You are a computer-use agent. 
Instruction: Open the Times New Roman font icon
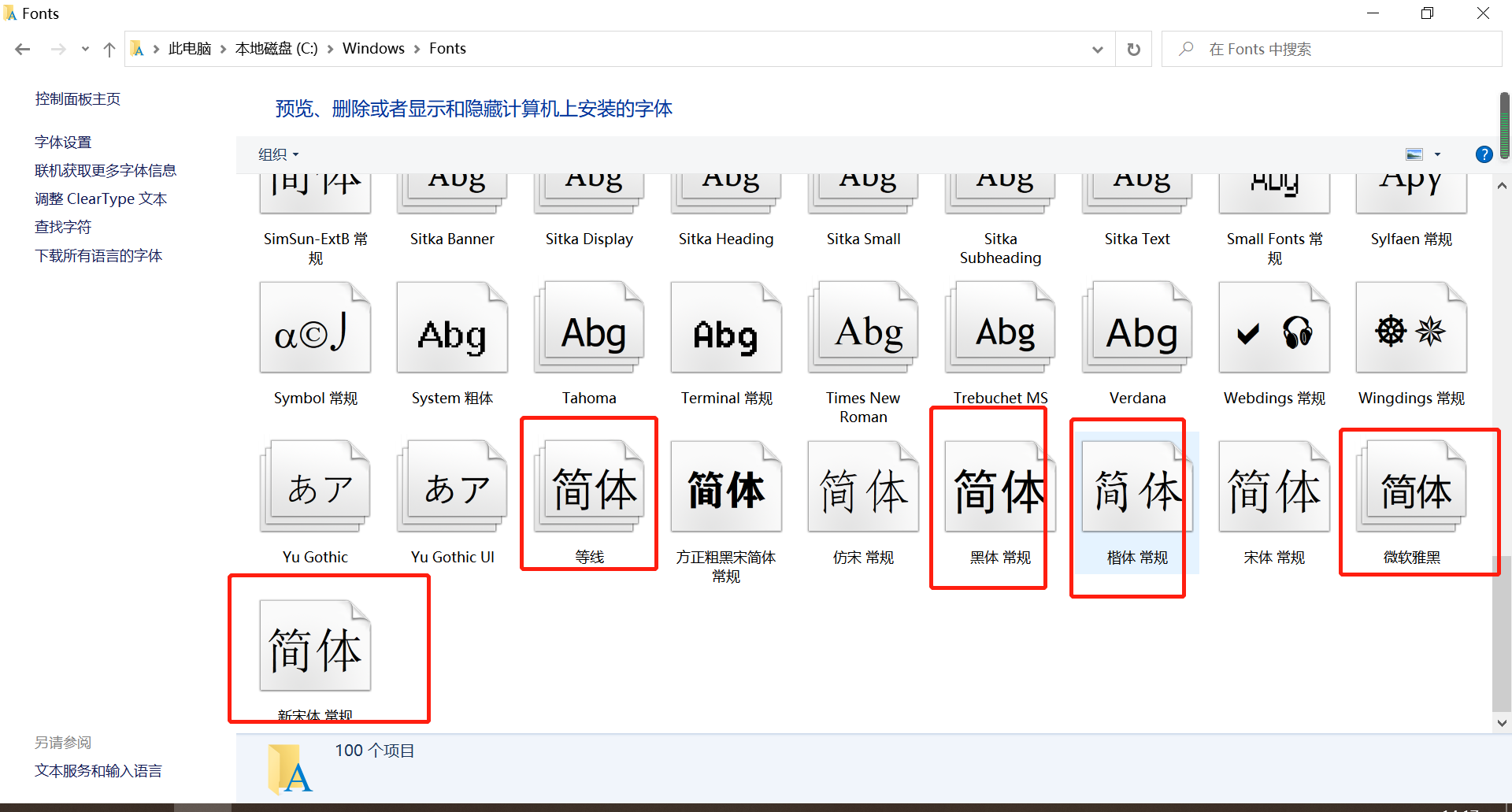(x=863, y=328)
